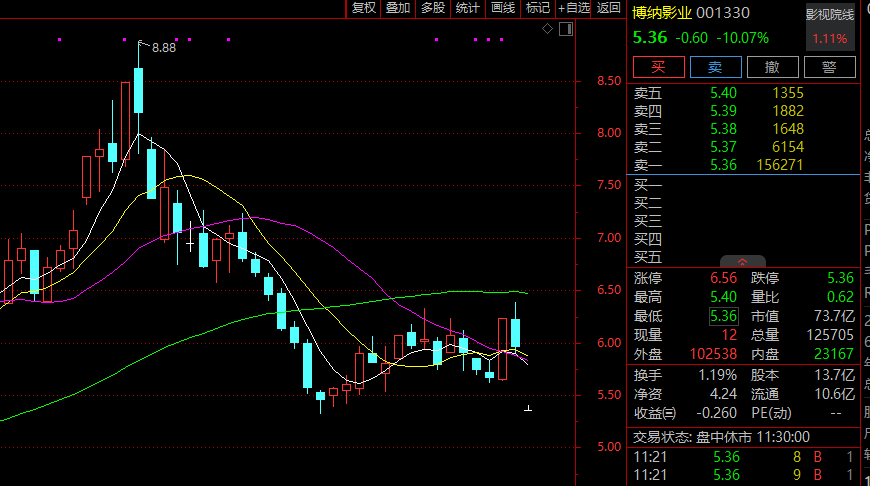Click the boxed 最低 5.36 value

click(x=724, y=316)
